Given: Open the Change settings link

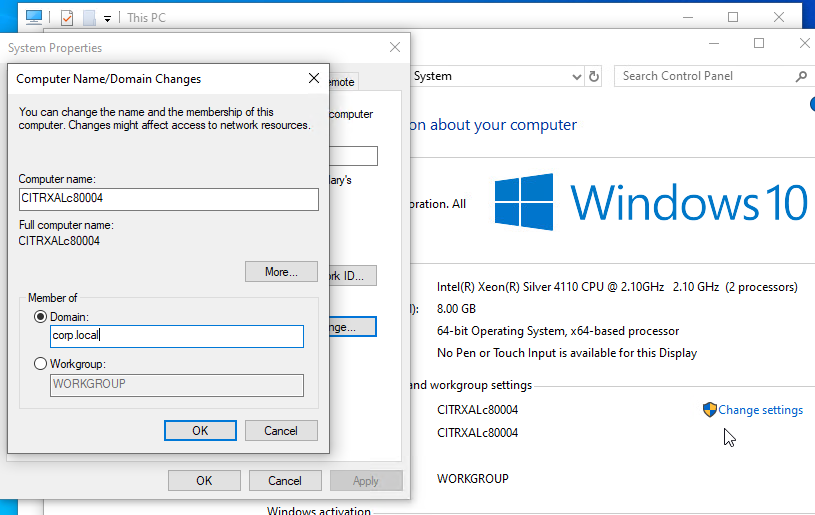Looking at the screenshot, I should (760, 410).
